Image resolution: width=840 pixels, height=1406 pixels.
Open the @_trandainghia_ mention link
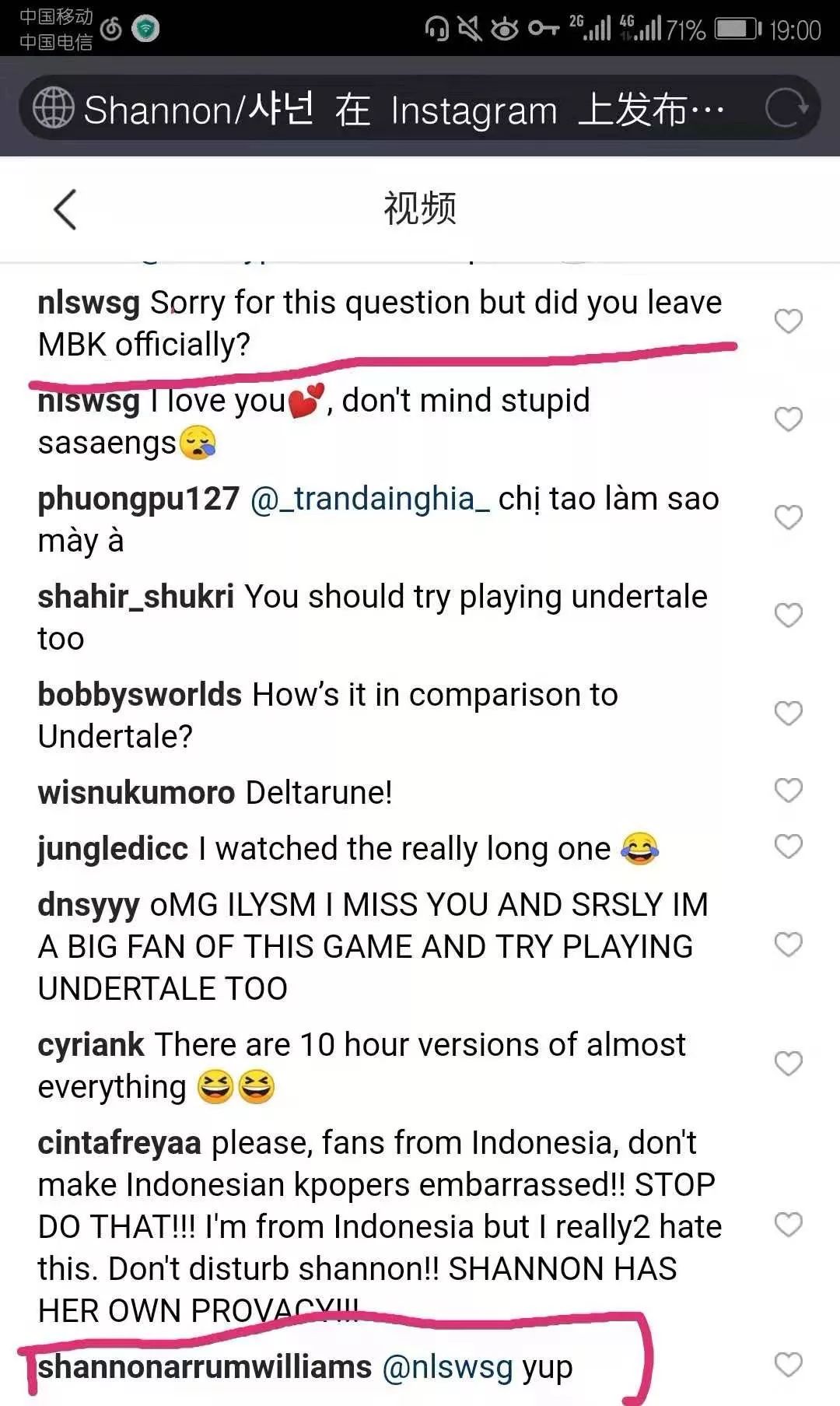pos(369,499)
